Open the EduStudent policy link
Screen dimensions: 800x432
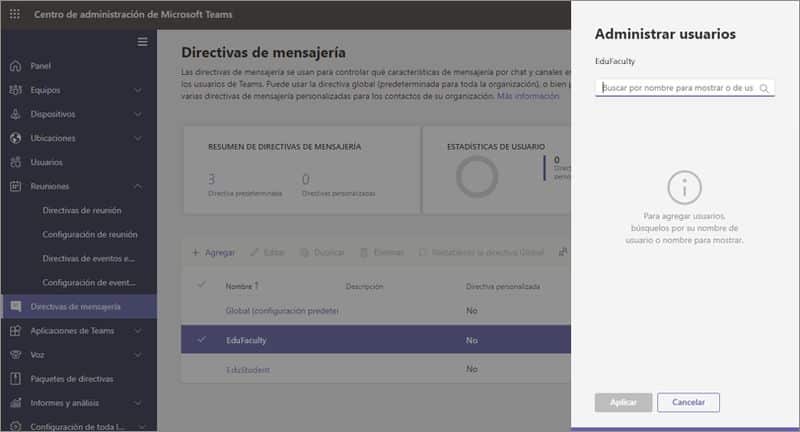[248, 370]
